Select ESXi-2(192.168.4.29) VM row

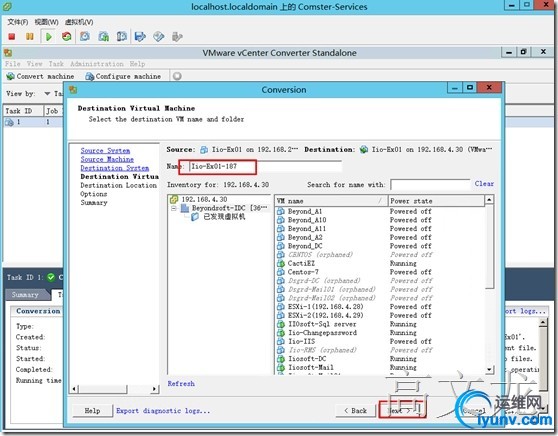tap(380, 315)
